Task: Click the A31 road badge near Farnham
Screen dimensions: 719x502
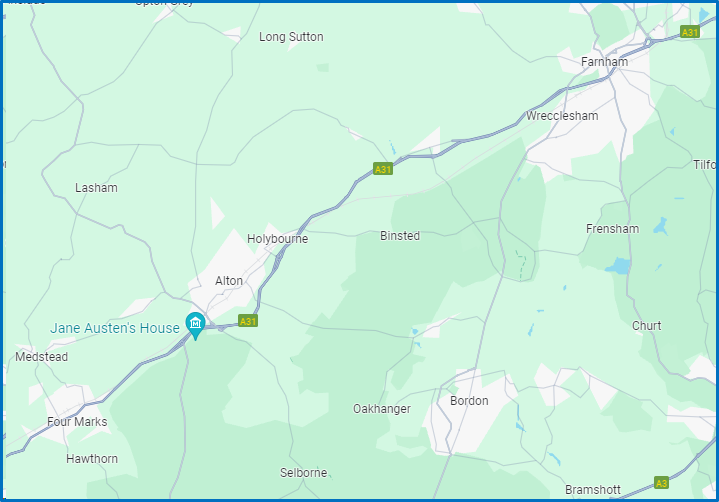Action: [x=690, y=32]
